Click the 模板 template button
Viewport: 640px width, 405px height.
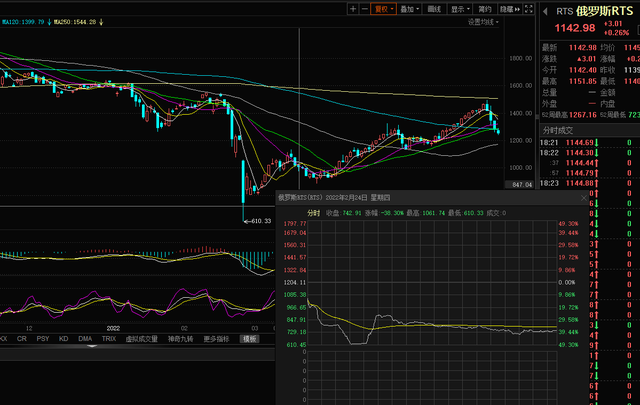point(249,339)
